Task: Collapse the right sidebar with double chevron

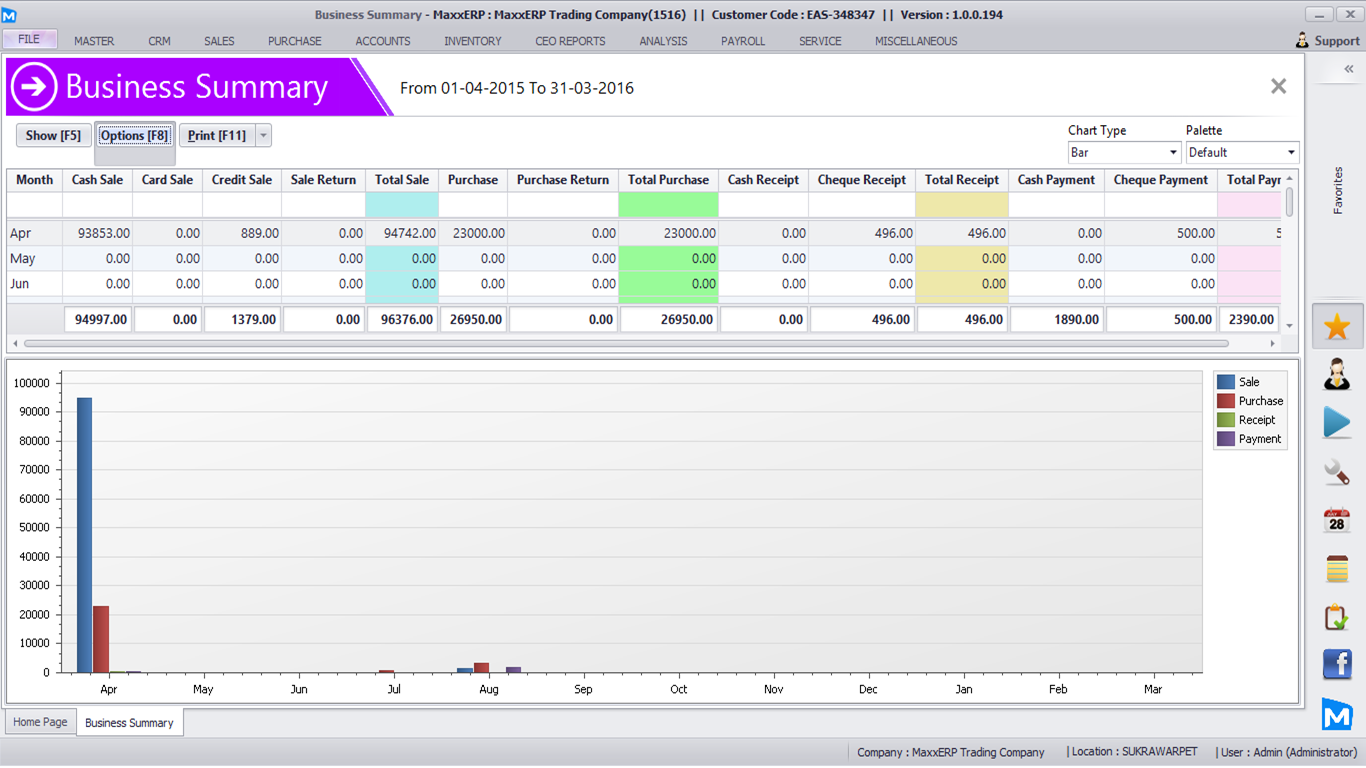Action: click(1348, 69)
